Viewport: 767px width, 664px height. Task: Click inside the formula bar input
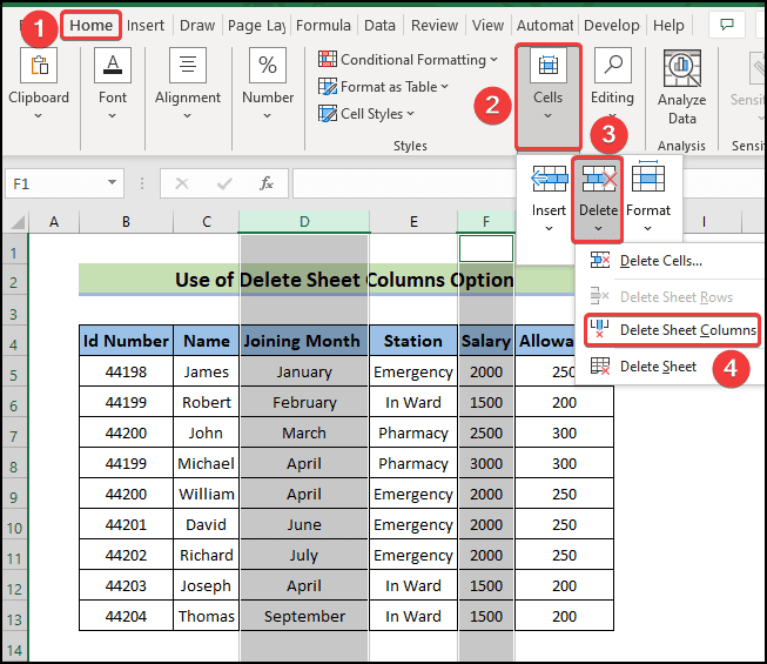pos(404,183)
